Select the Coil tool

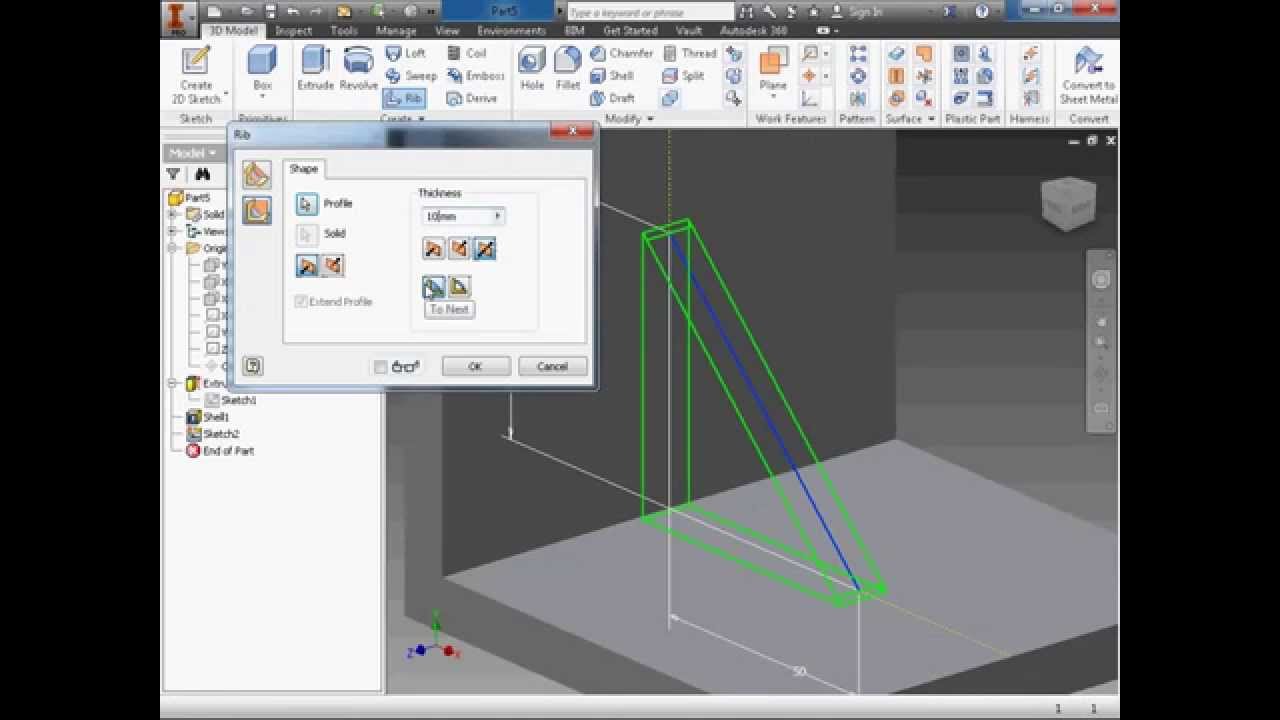coord(466,53)
